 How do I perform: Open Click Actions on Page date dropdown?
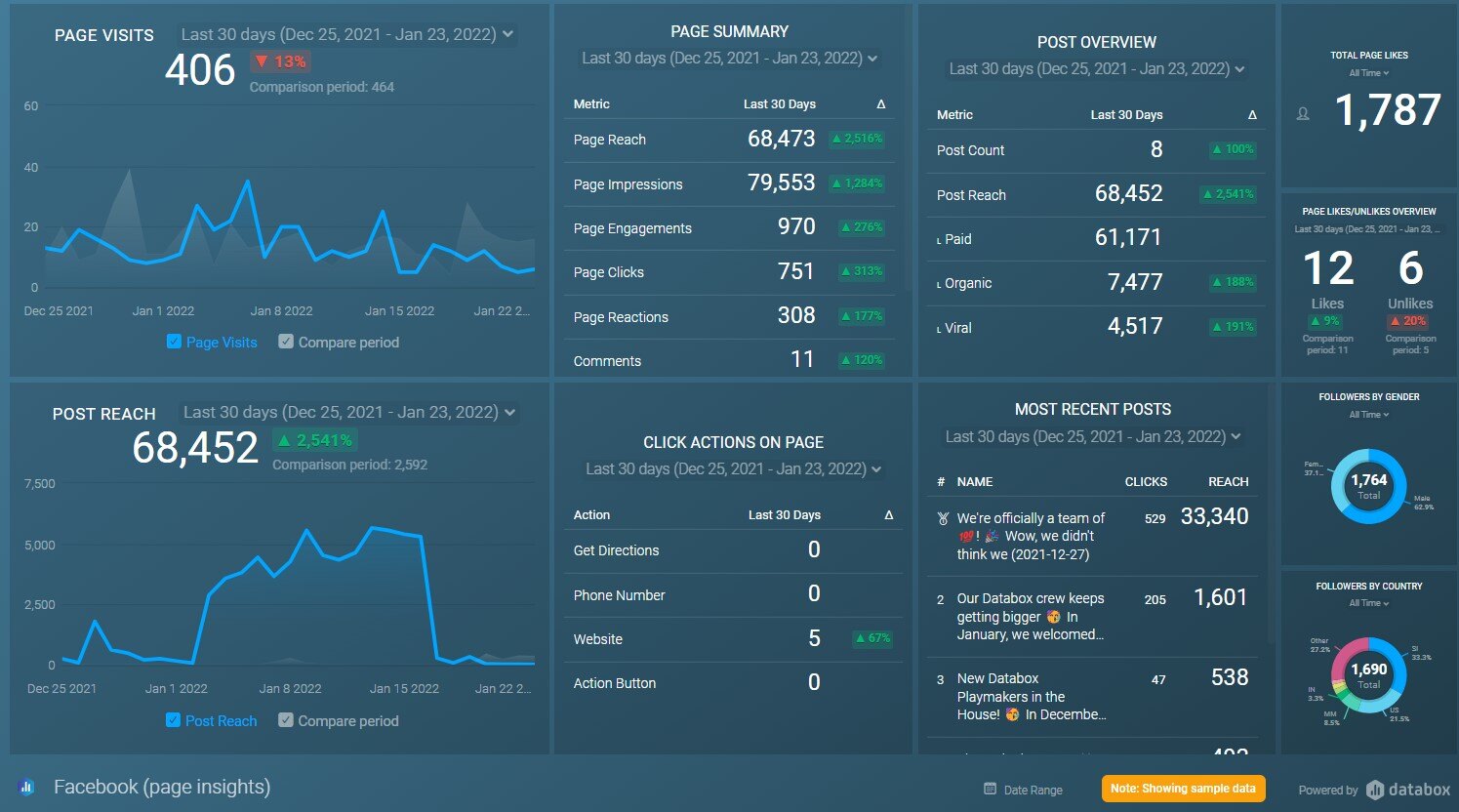734,469
